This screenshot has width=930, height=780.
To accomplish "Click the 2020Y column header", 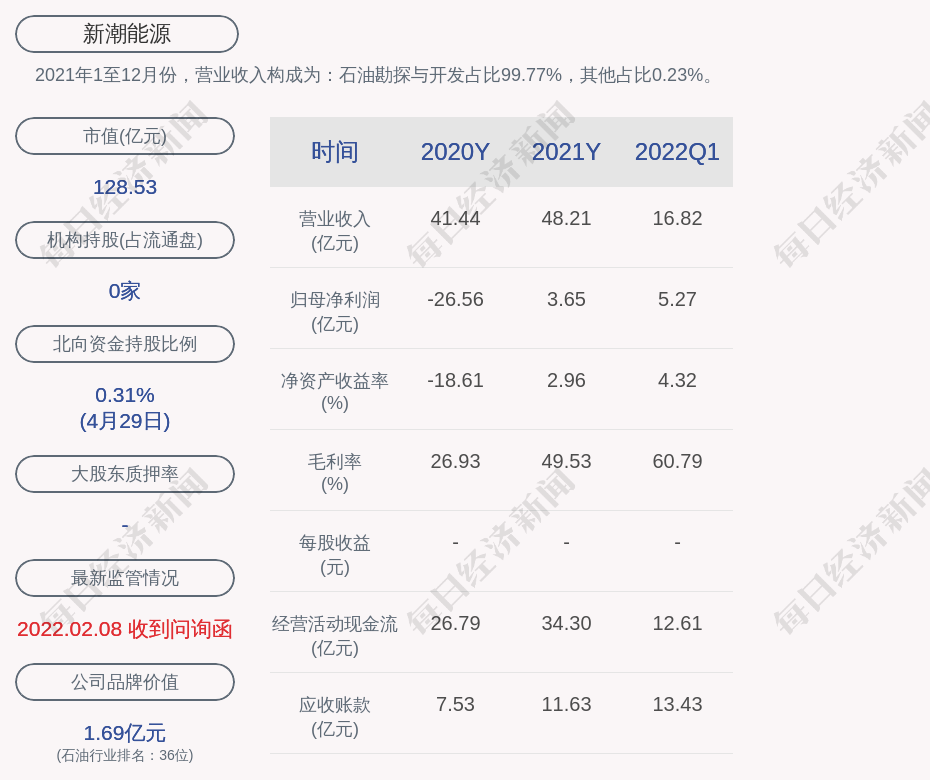I will [455, 152].
